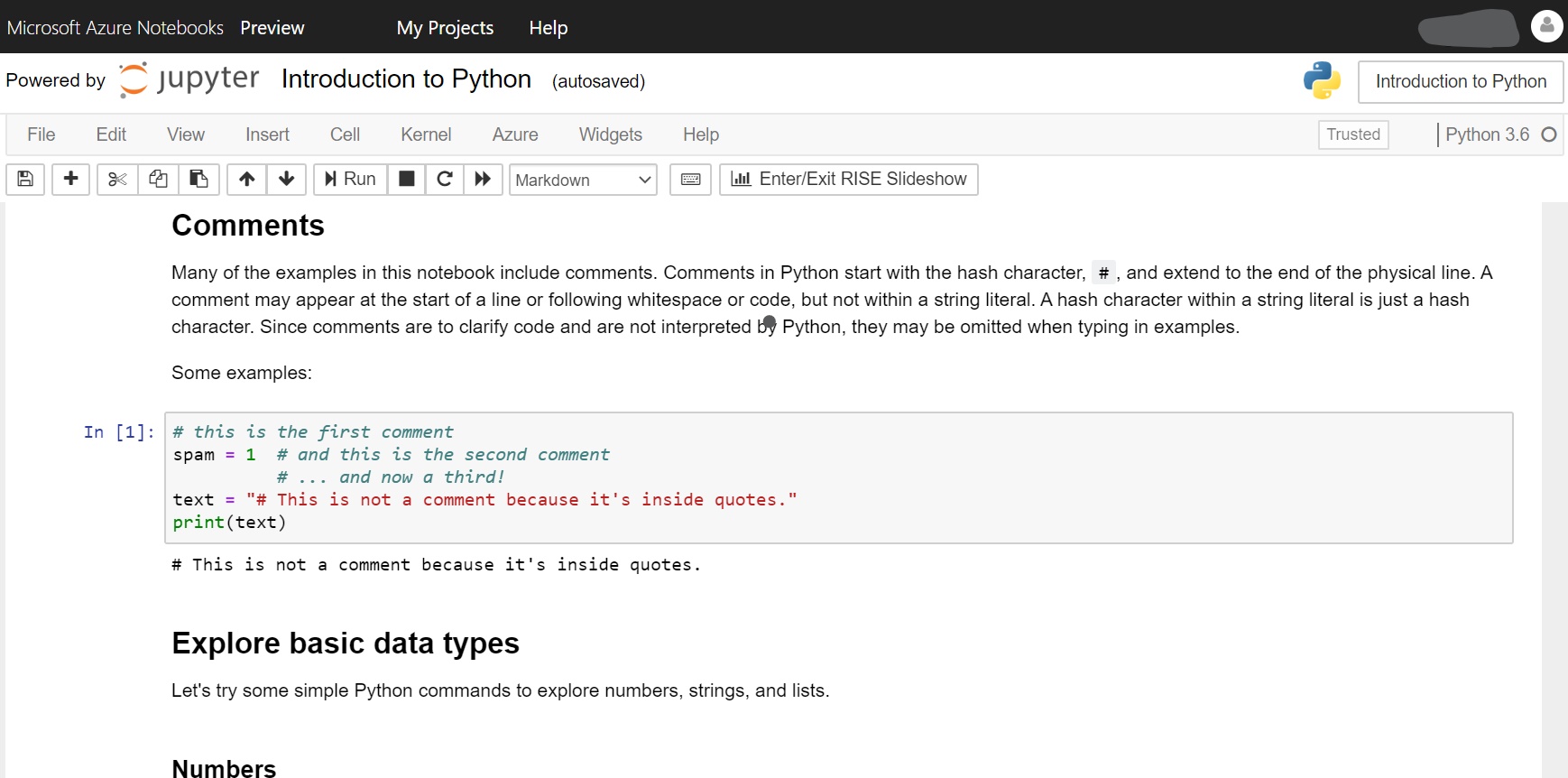Click Microsoft Azure Notebooks brand link
This screenshot has height=778, width=1568.
pos(115,28)
